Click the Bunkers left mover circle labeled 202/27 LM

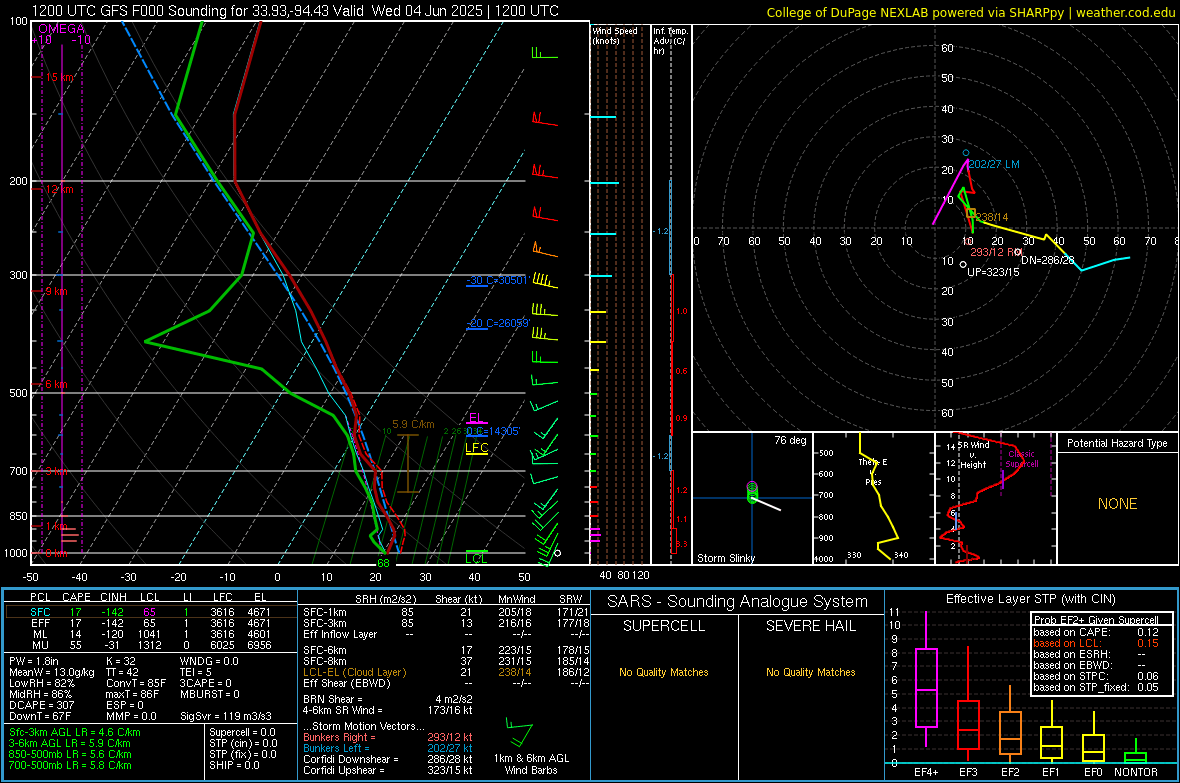(966, 153)
